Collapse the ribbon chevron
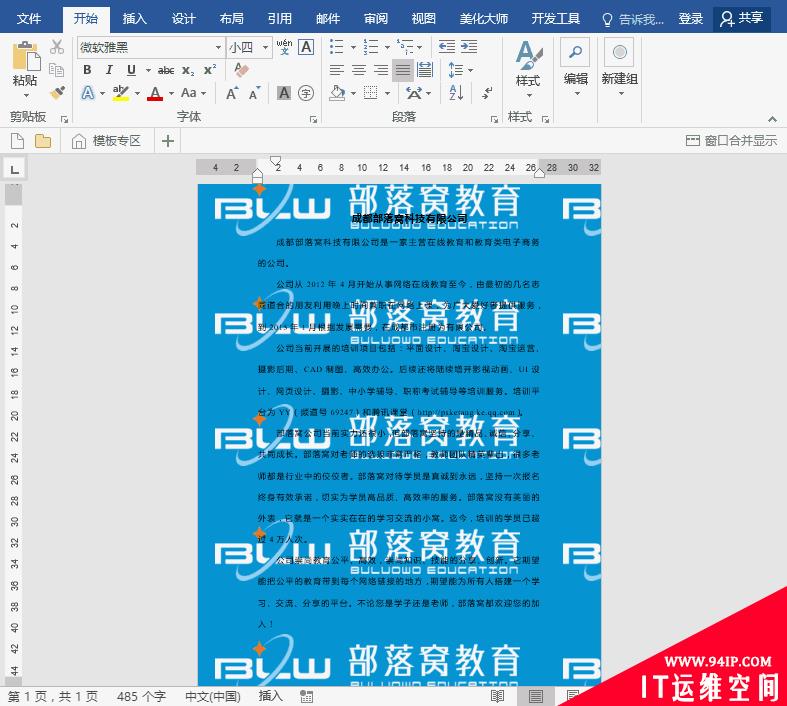The image size is (787, 706). click(772, 119)
